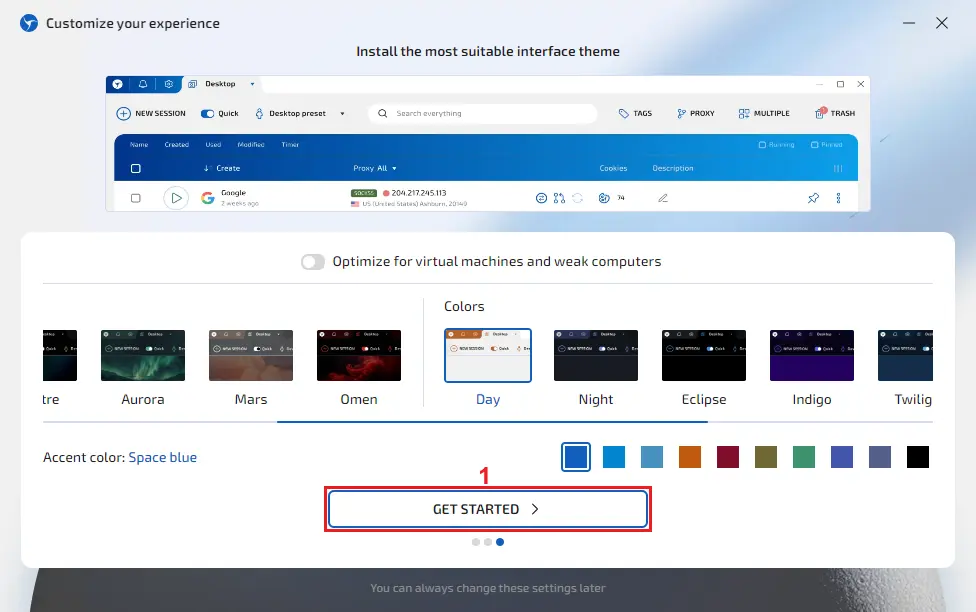The height and width of the screenshot is (612, 976).
Task: Click the IP address 204.217.245.113
Action: (x=419, y=193)
